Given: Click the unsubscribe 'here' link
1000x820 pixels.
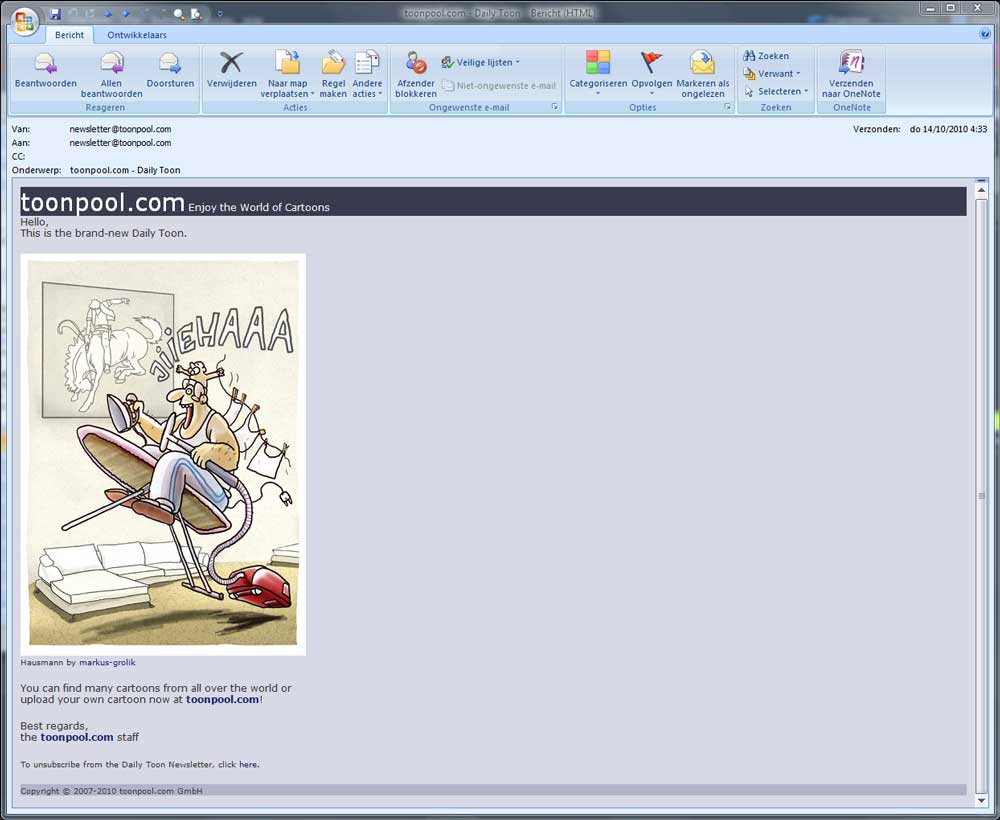Looking at the screenshot, I should point(247,764).
